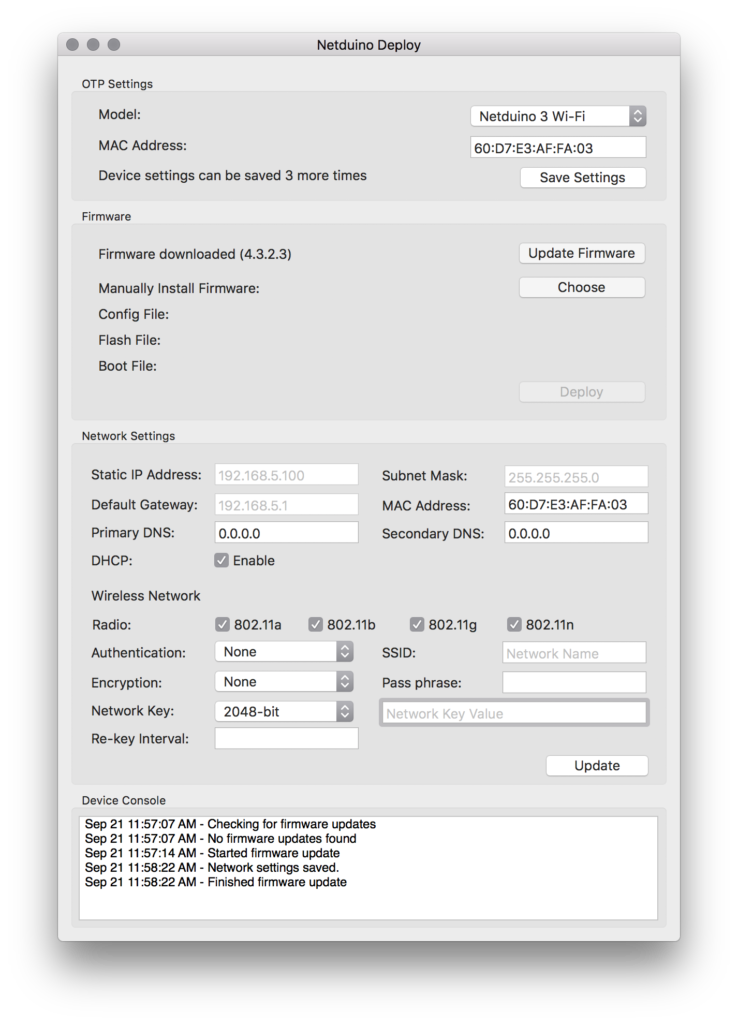Click the Config File label
738x1024 pixels.
(133, 314)
